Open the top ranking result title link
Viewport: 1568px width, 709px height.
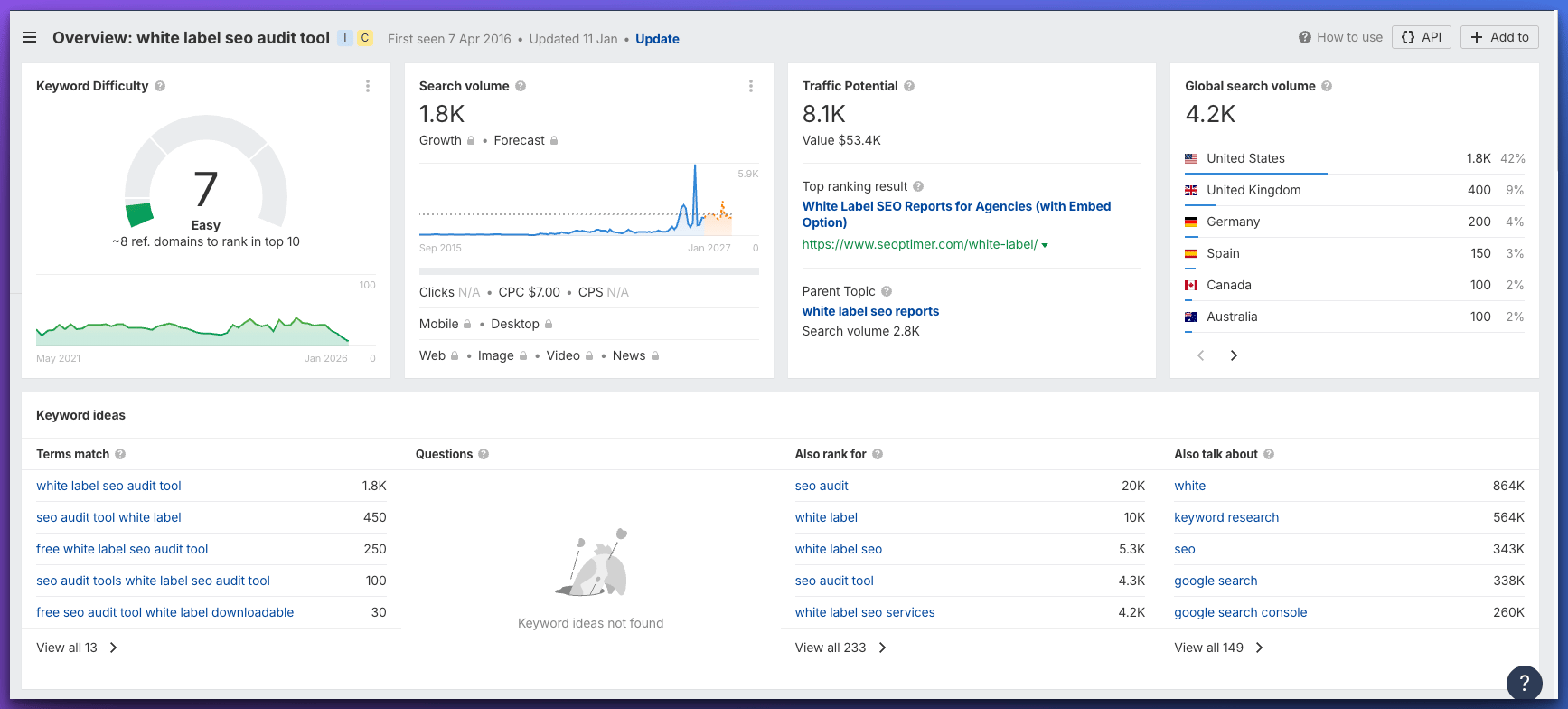click(956, 214)
